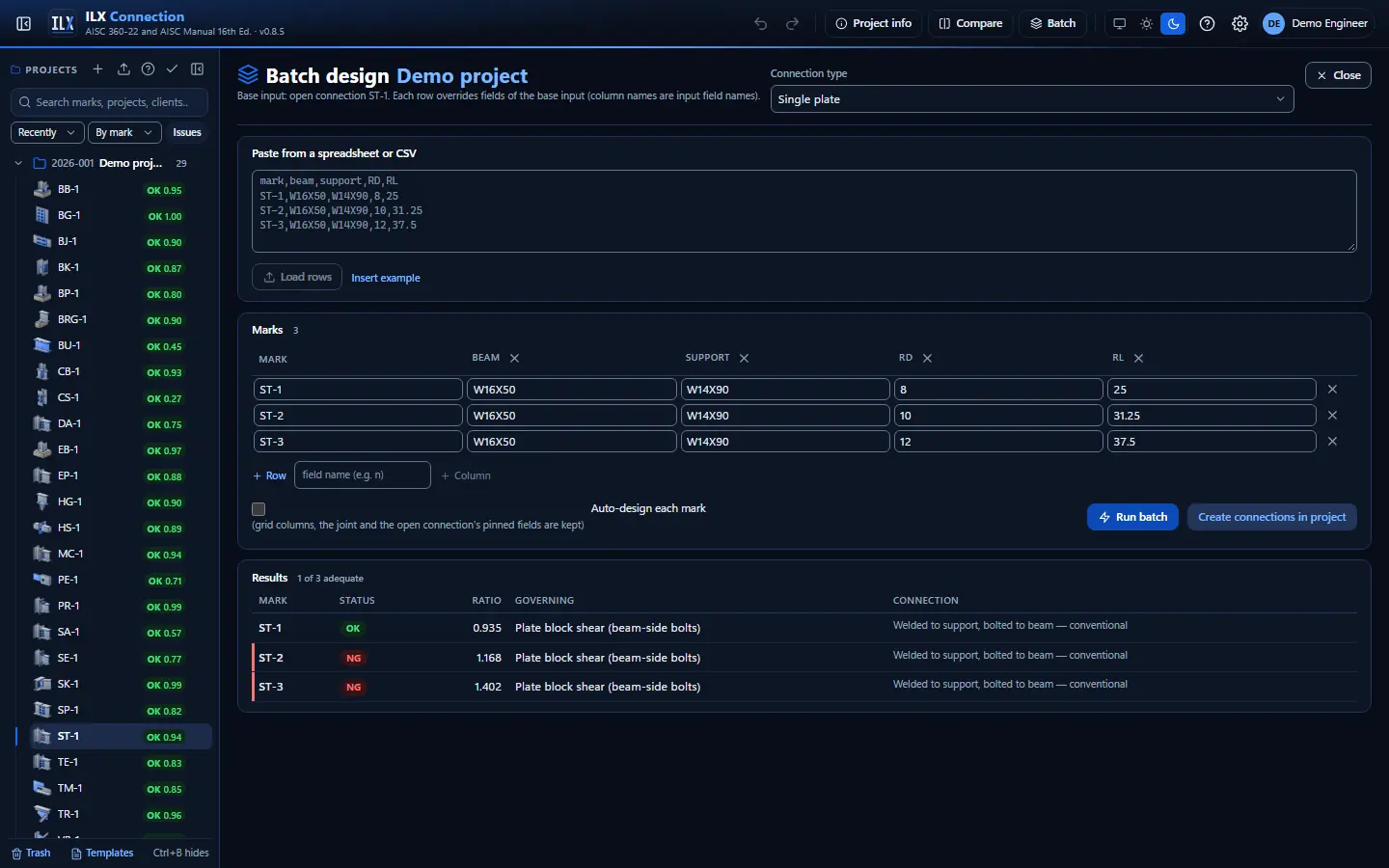Delete the ST-1 row in Marks grid
Viewport: 1389px width, 868px height.
click(1333, 390)
